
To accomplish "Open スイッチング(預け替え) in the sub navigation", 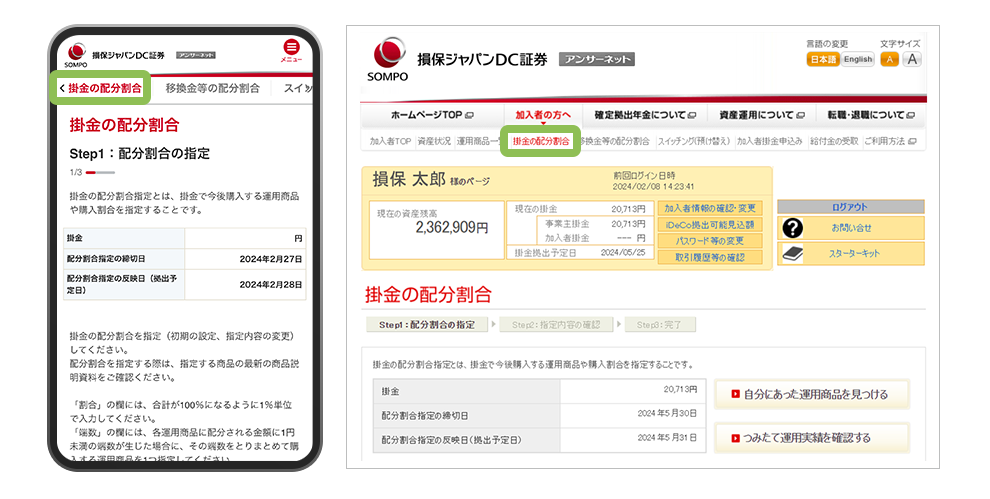I will [694, 141].
